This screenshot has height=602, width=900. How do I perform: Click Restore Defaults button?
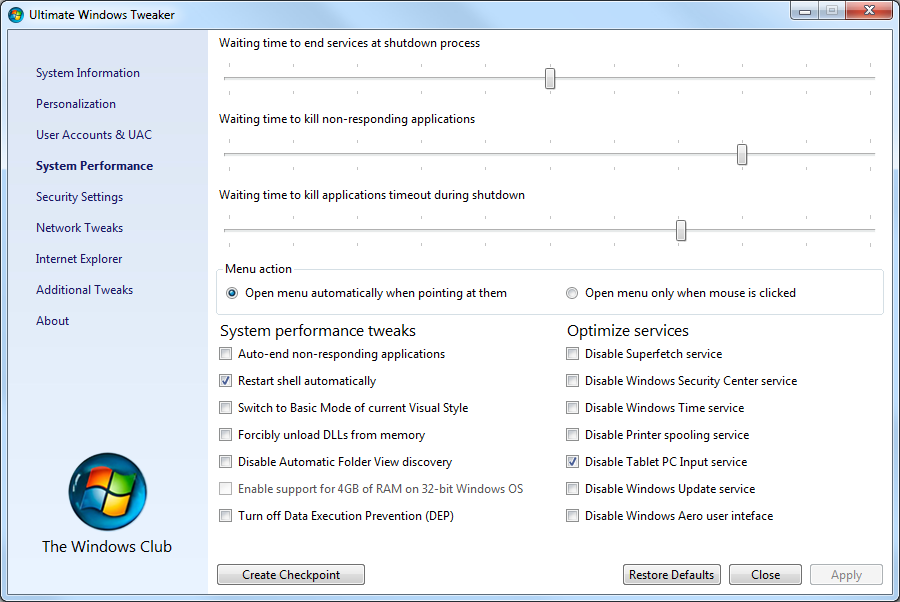(672, 574)
